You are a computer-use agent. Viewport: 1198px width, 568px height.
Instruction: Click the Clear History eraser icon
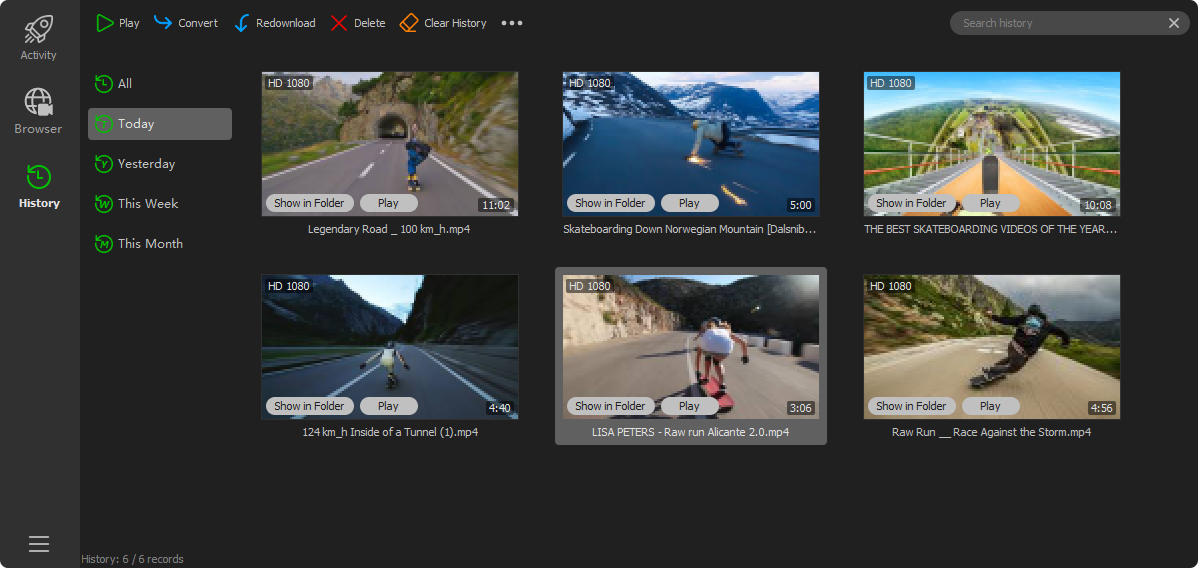coord(409,23)
